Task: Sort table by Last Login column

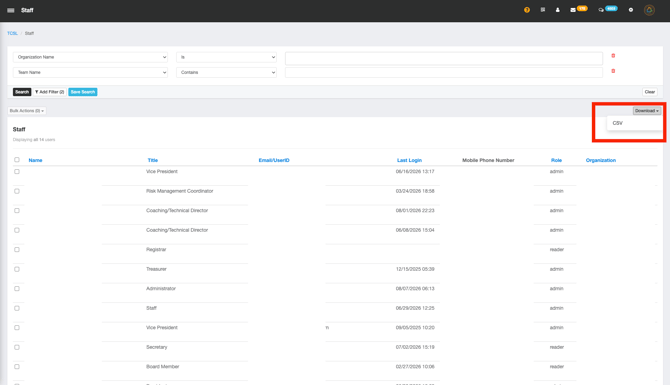Action: click(x=409, y=160)
